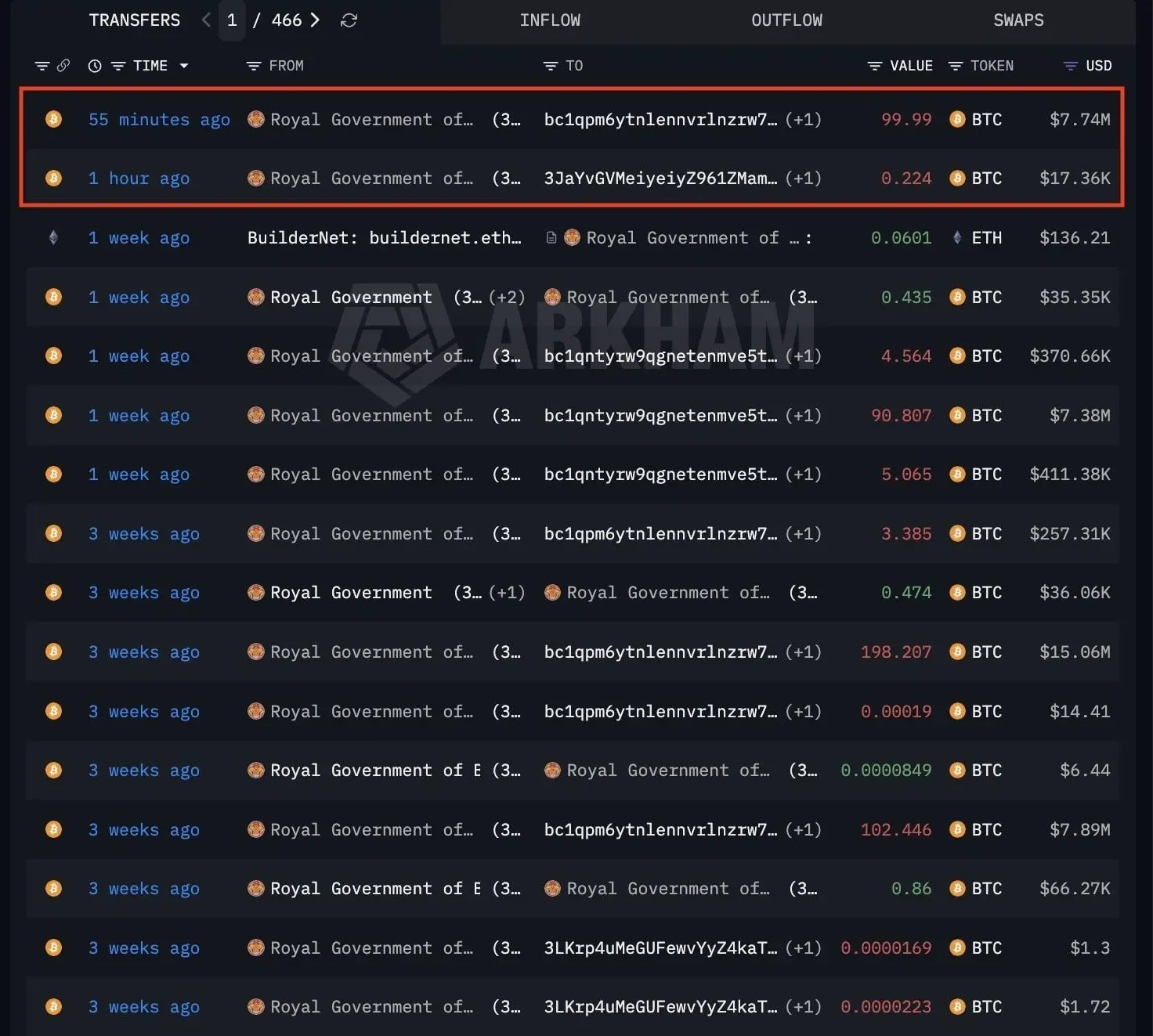Viewport: 1153px width, 1036px height.
Task: Go to the previous transfers page
Action: (206, 20)
